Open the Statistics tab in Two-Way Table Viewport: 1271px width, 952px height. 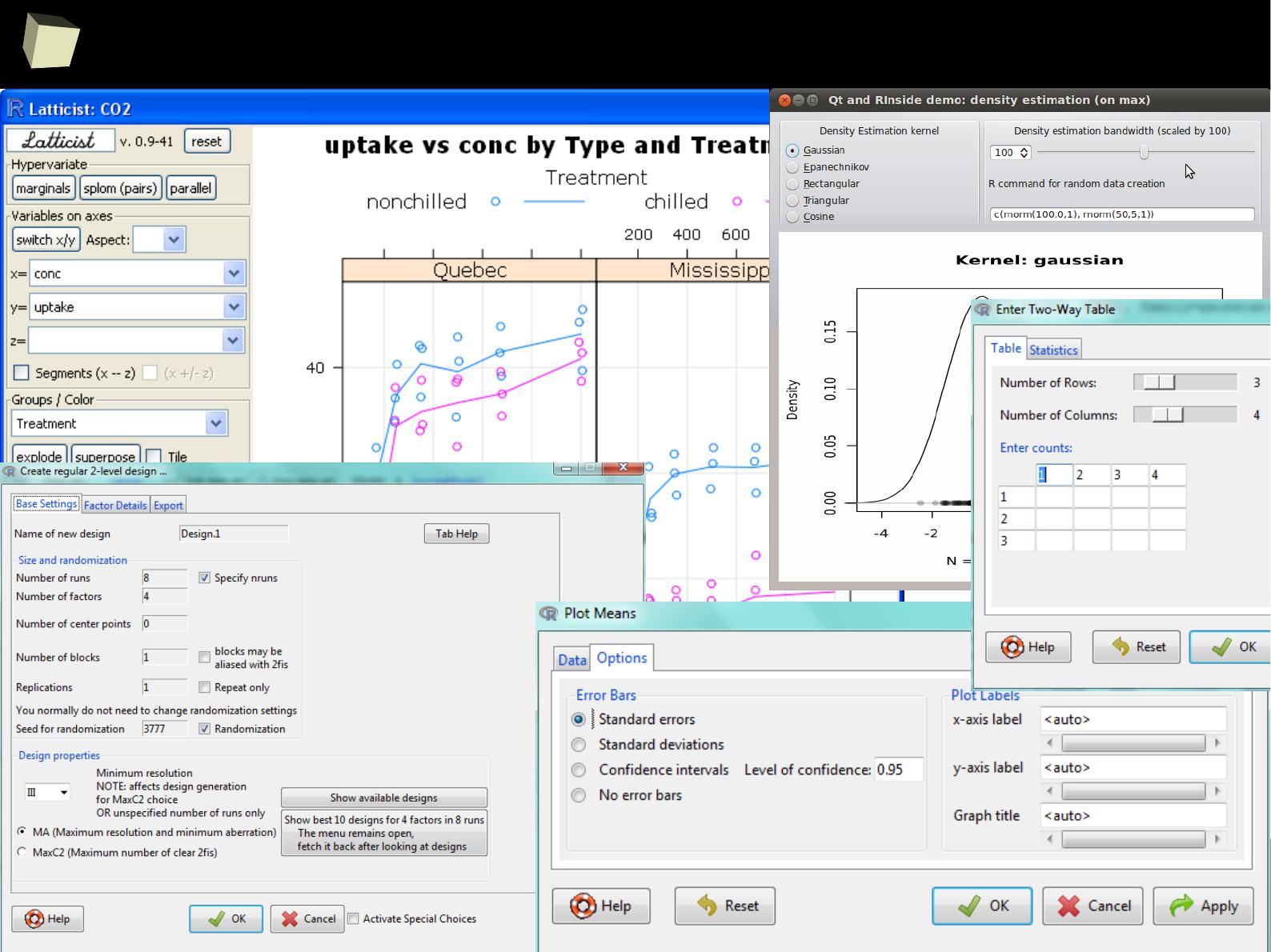pos(1053,350)
